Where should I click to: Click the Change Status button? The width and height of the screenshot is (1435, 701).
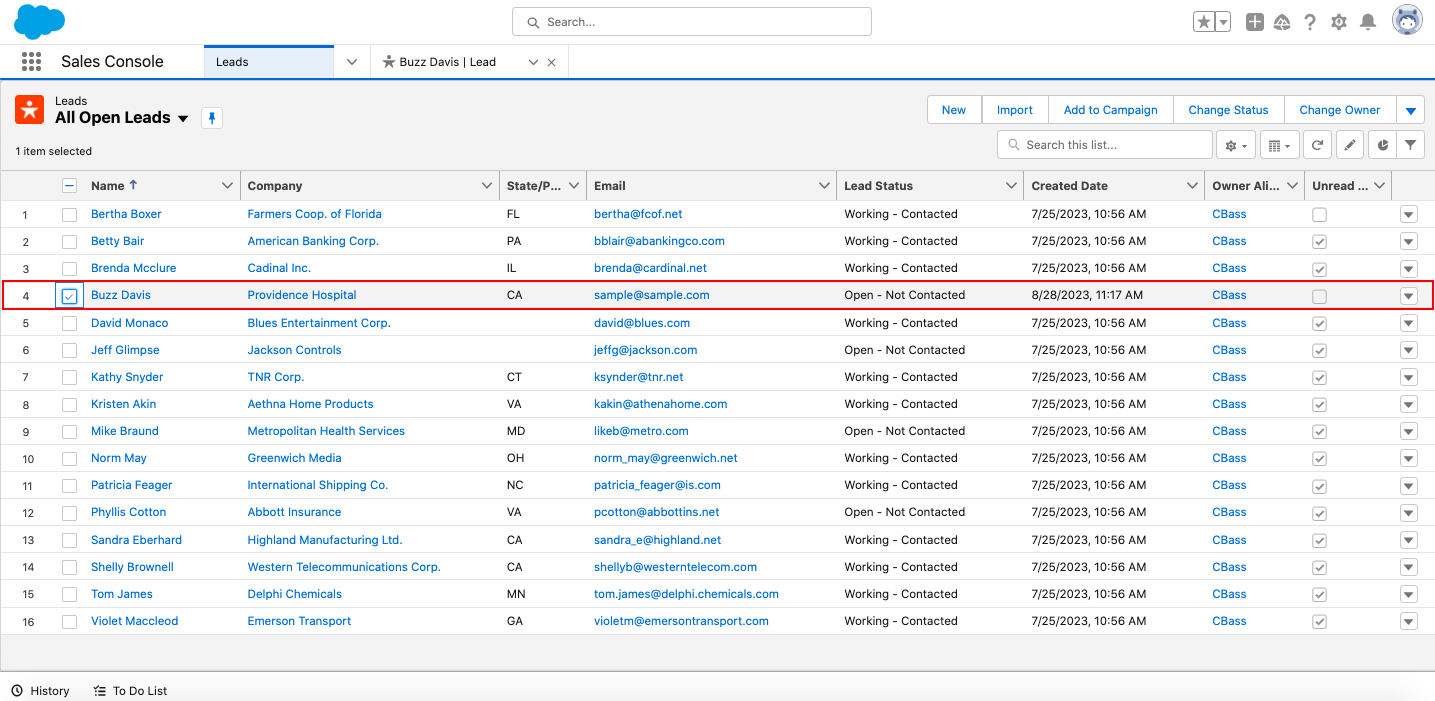[x=1228, y=110]
